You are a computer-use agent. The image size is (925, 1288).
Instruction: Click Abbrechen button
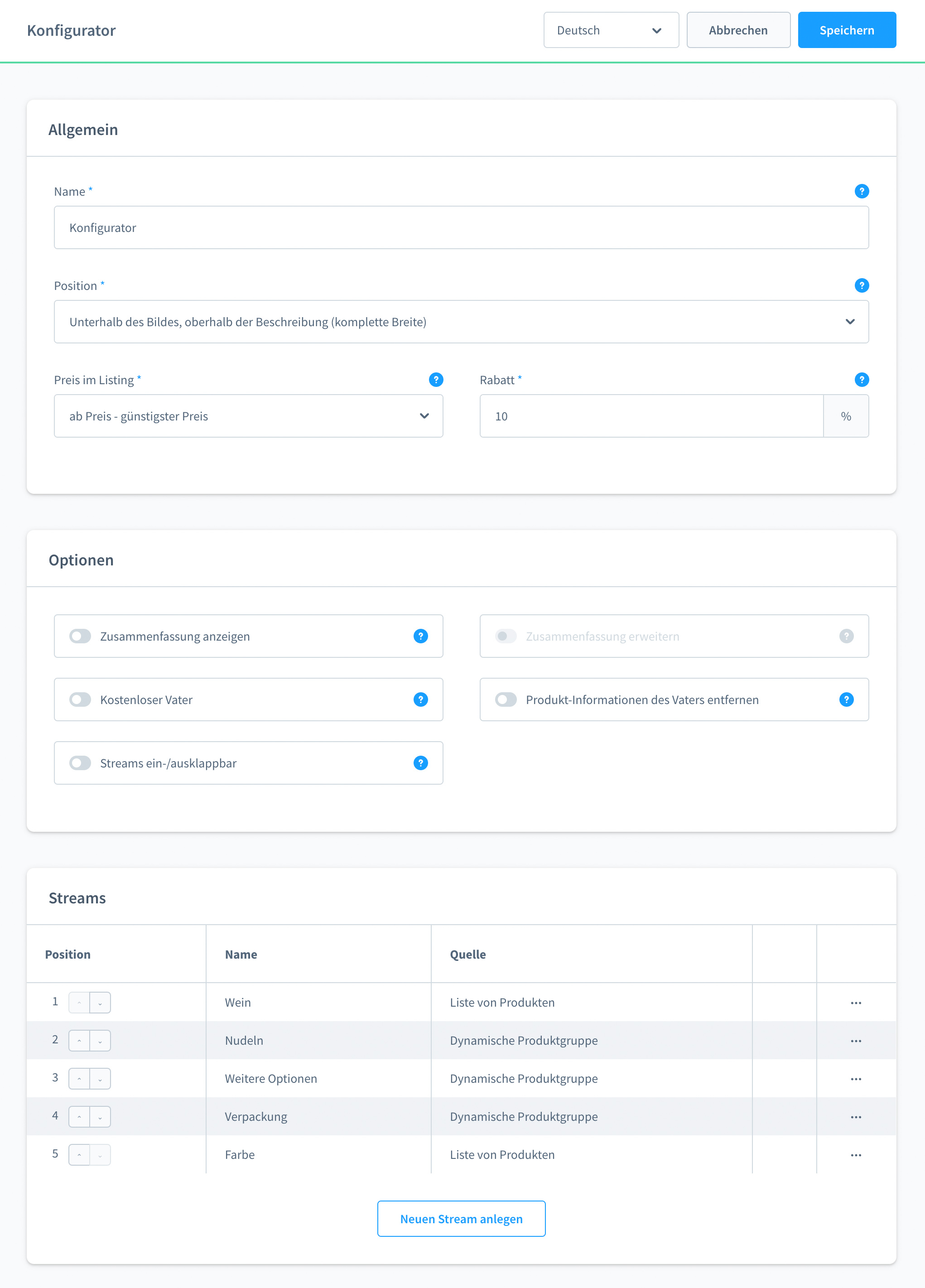tap(738, 30)
